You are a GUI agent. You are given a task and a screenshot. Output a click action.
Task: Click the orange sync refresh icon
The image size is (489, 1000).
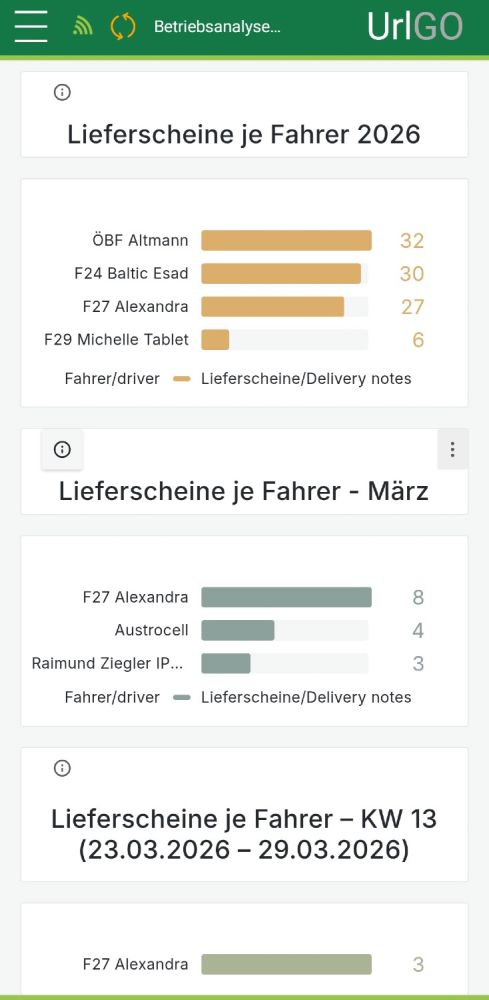click(122, 27)
